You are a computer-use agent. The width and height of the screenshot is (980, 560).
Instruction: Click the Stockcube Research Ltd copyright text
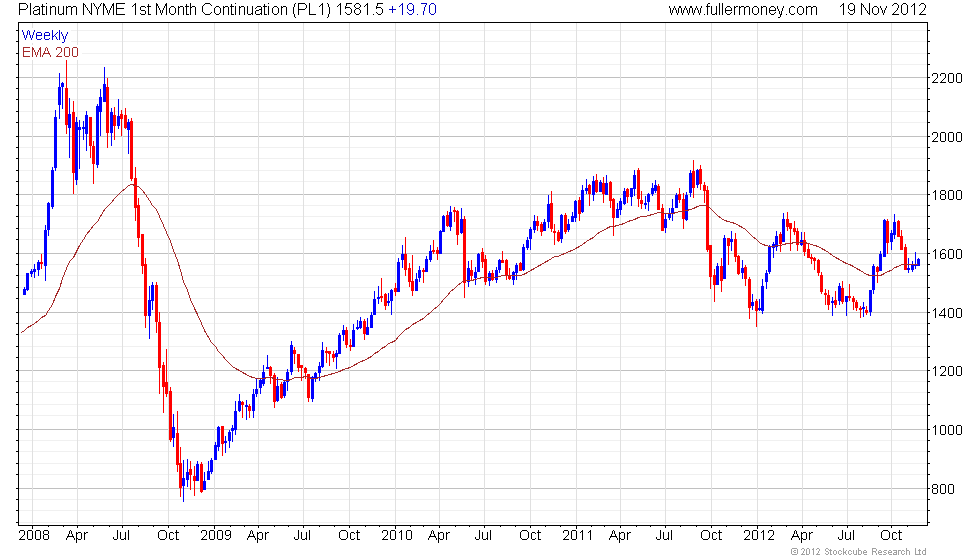[858, 552]
